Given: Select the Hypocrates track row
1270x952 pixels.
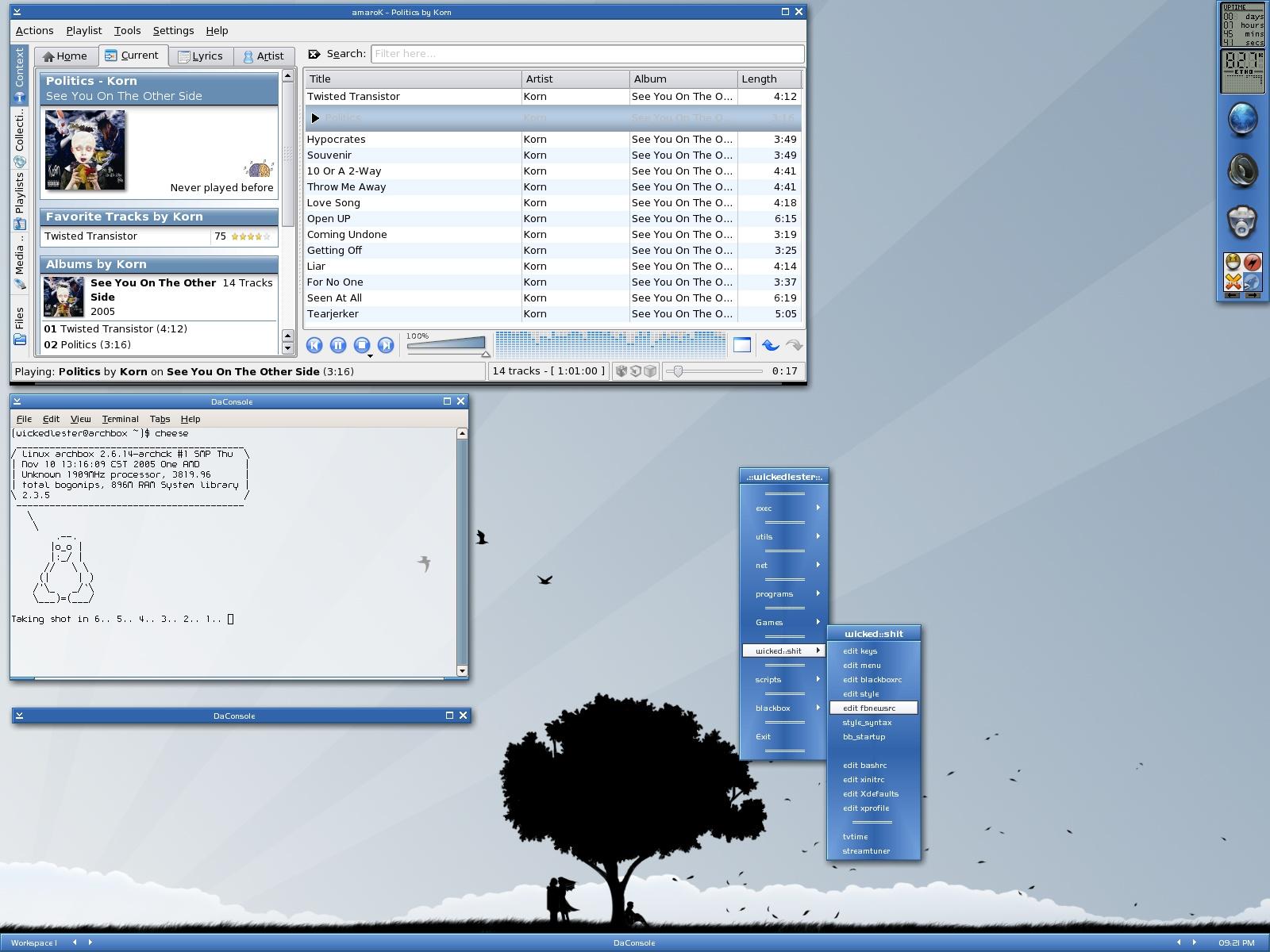Looking at the screenshot, I should coord(553,140).
